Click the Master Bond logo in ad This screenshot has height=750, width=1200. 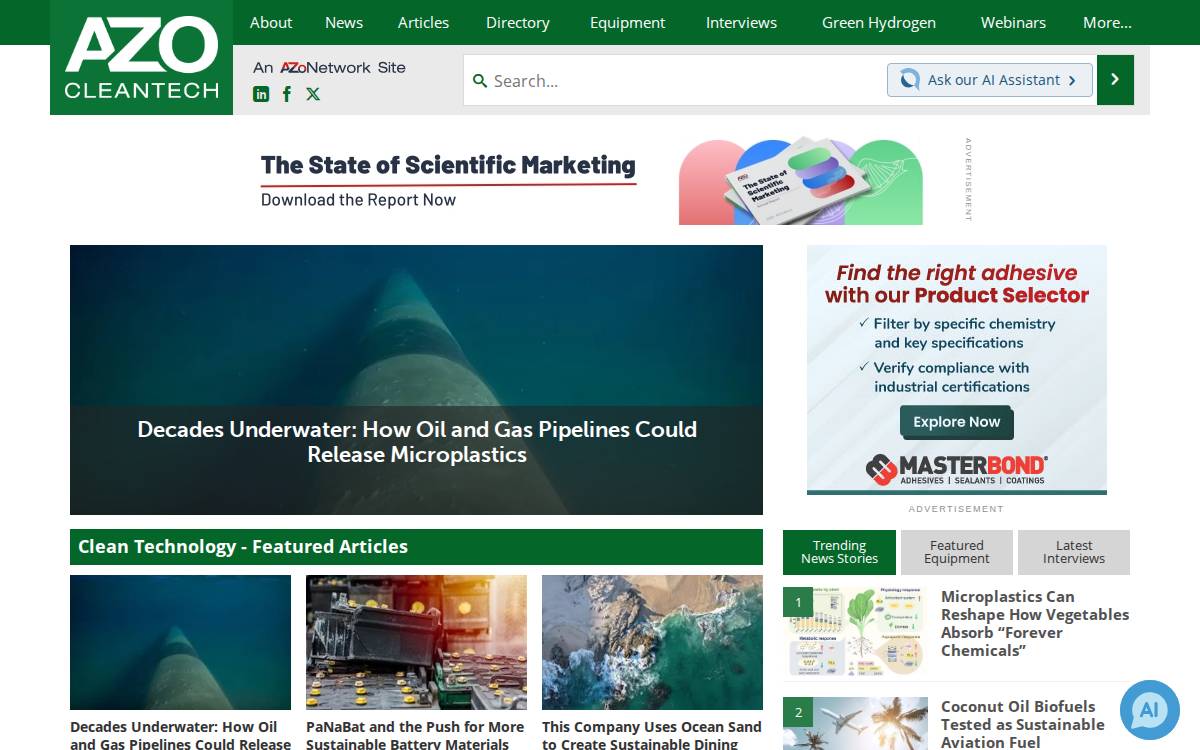957,469
